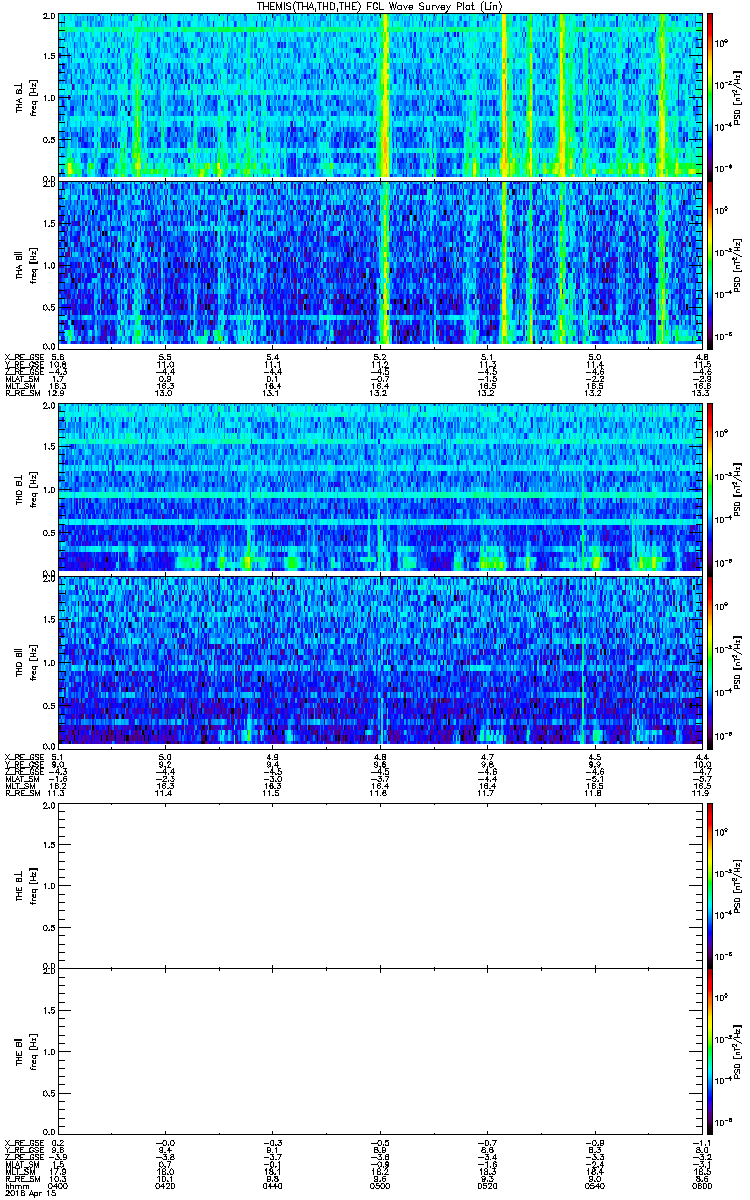Click the 'THE BII freq [Hz]' axis label
The height and width of the screenshot is (1200, 750).
24,1050
